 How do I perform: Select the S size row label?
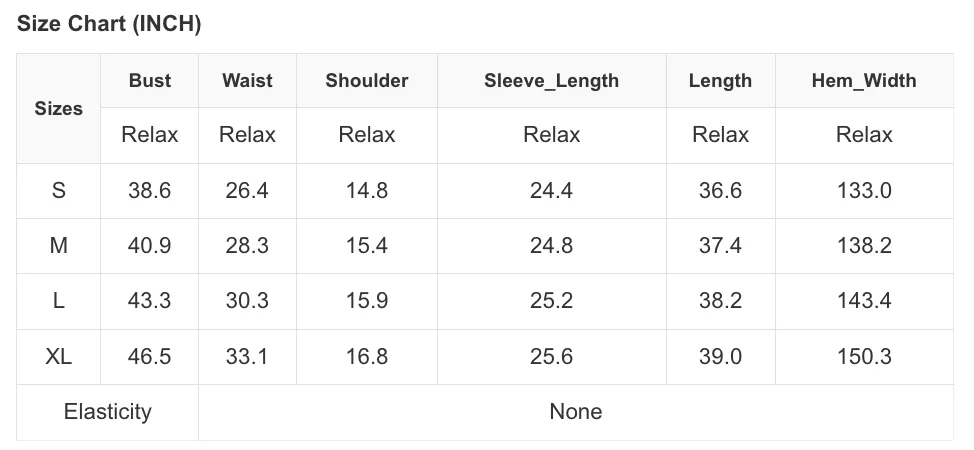click(x=58, y=190)
